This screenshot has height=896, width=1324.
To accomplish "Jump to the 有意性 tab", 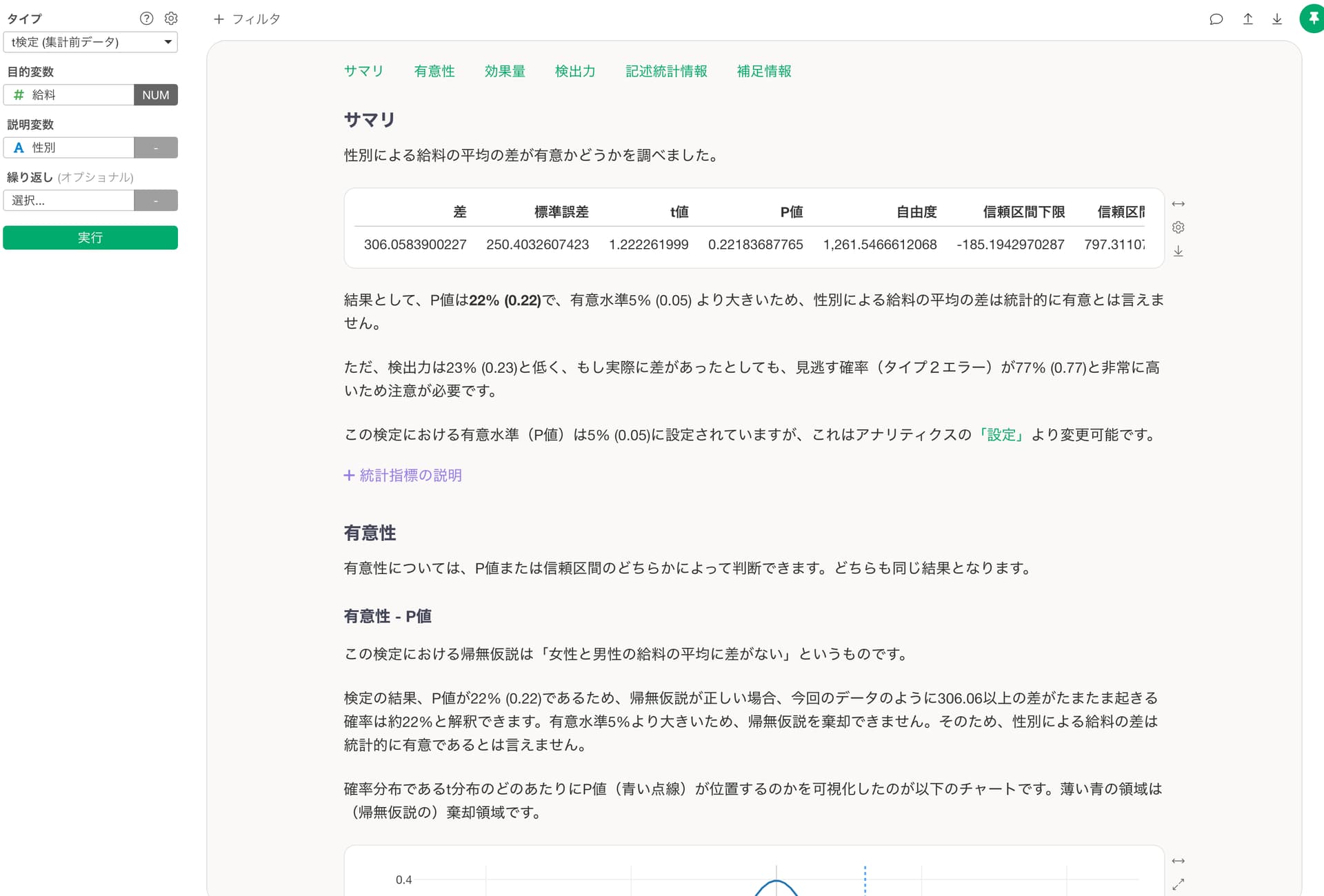I will pyautogui.click(x=434, y=71).
